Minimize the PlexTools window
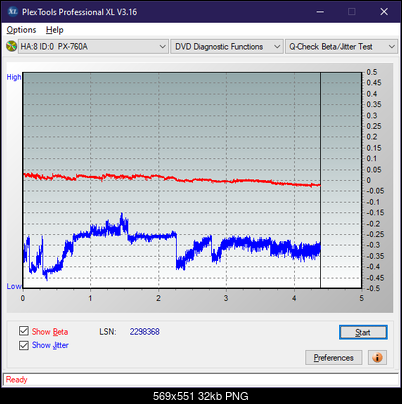This screenshot has width=402, height=404. point(320,12)
